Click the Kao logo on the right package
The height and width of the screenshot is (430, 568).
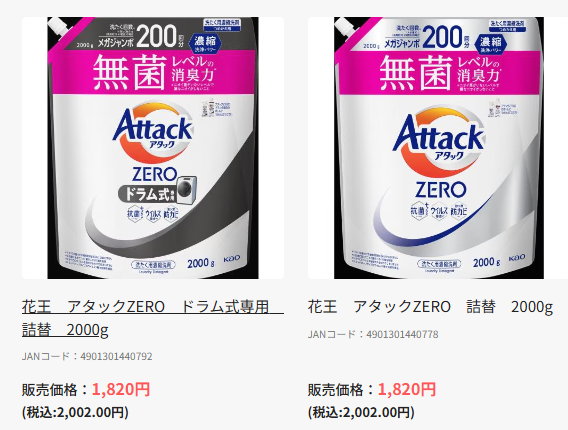517,258
